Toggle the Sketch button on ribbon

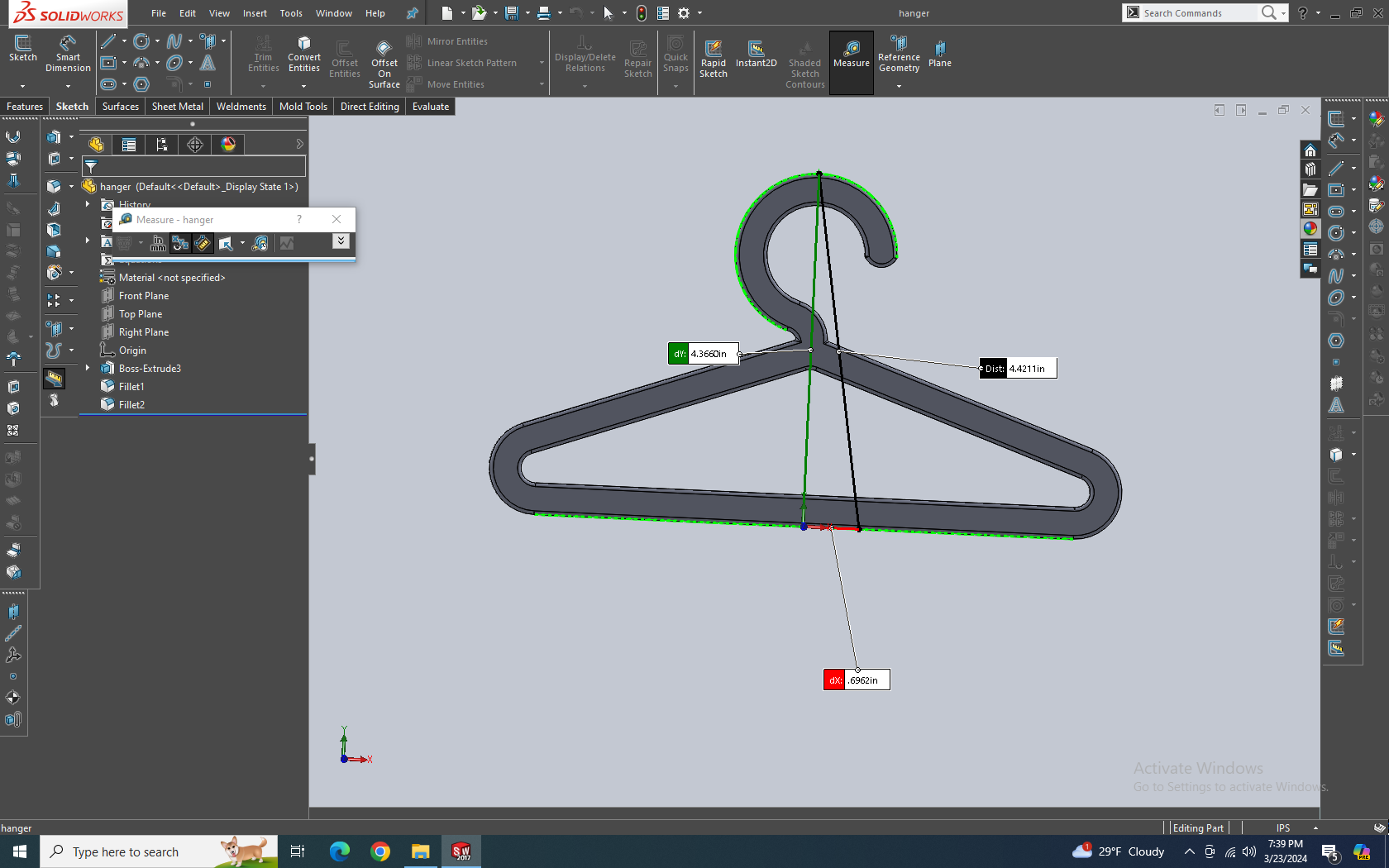(x=23, y=50)
